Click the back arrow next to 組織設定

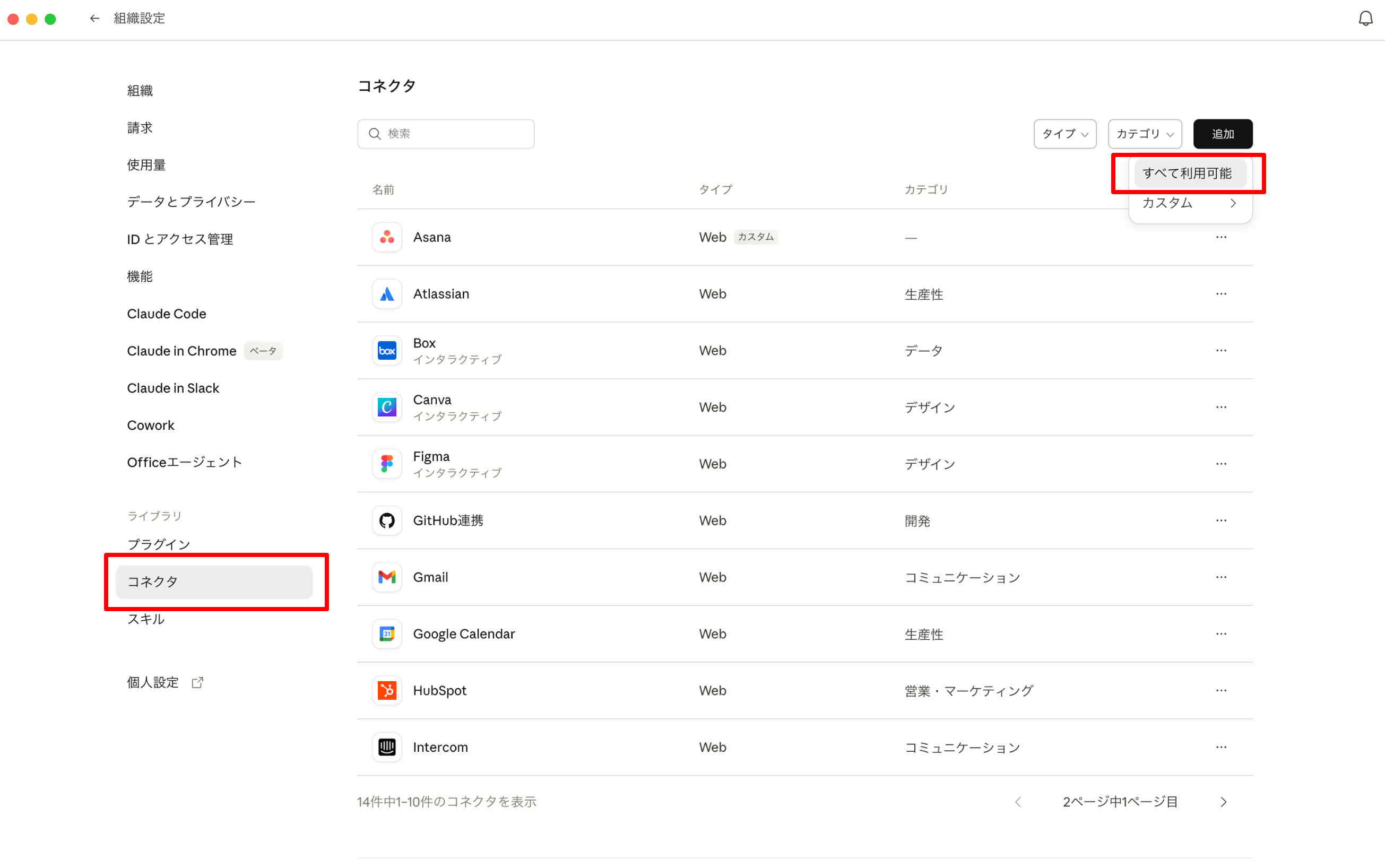point(95,19)
